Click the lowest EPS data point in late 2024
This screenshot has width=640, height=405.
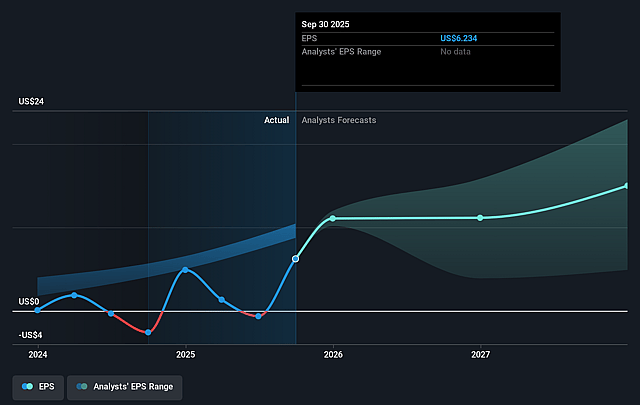[148, 332]
